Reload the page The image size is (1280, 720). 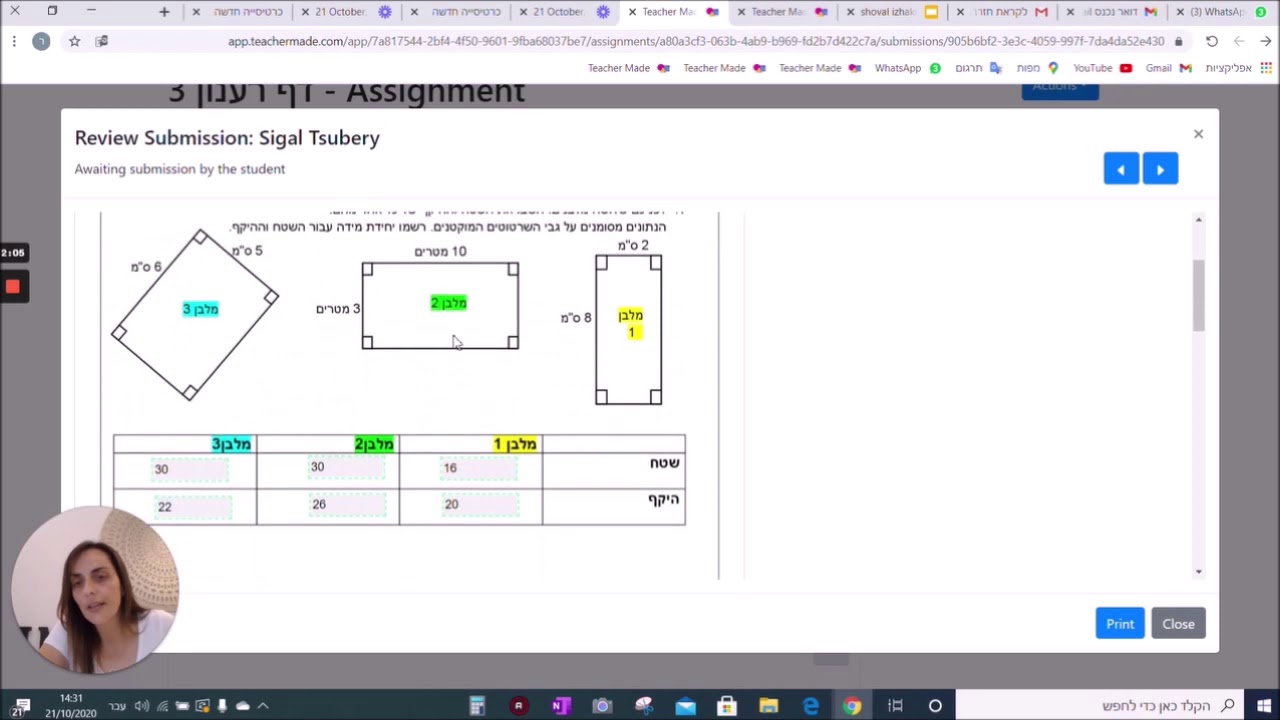point(1211,41)
